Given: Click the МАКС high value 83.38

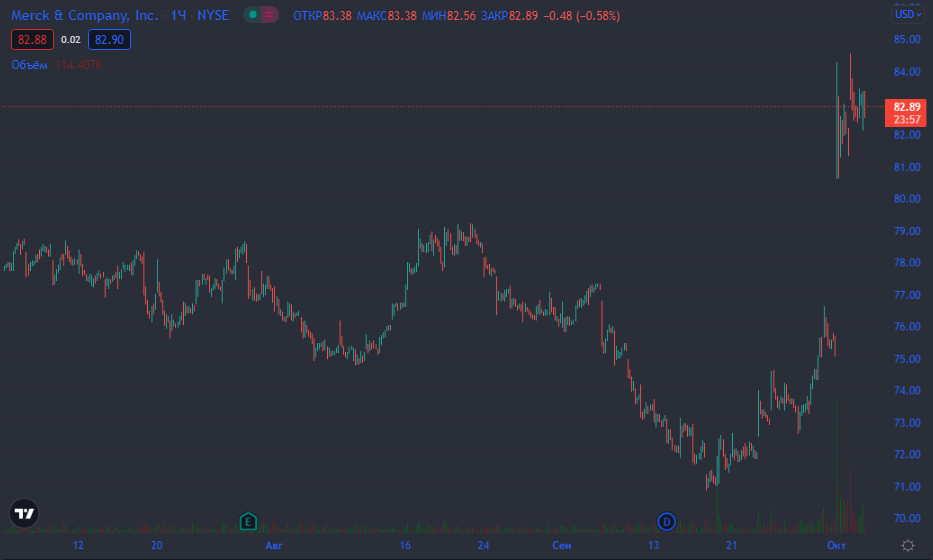Looking at the screenshot, I should [x=402, y=15].
